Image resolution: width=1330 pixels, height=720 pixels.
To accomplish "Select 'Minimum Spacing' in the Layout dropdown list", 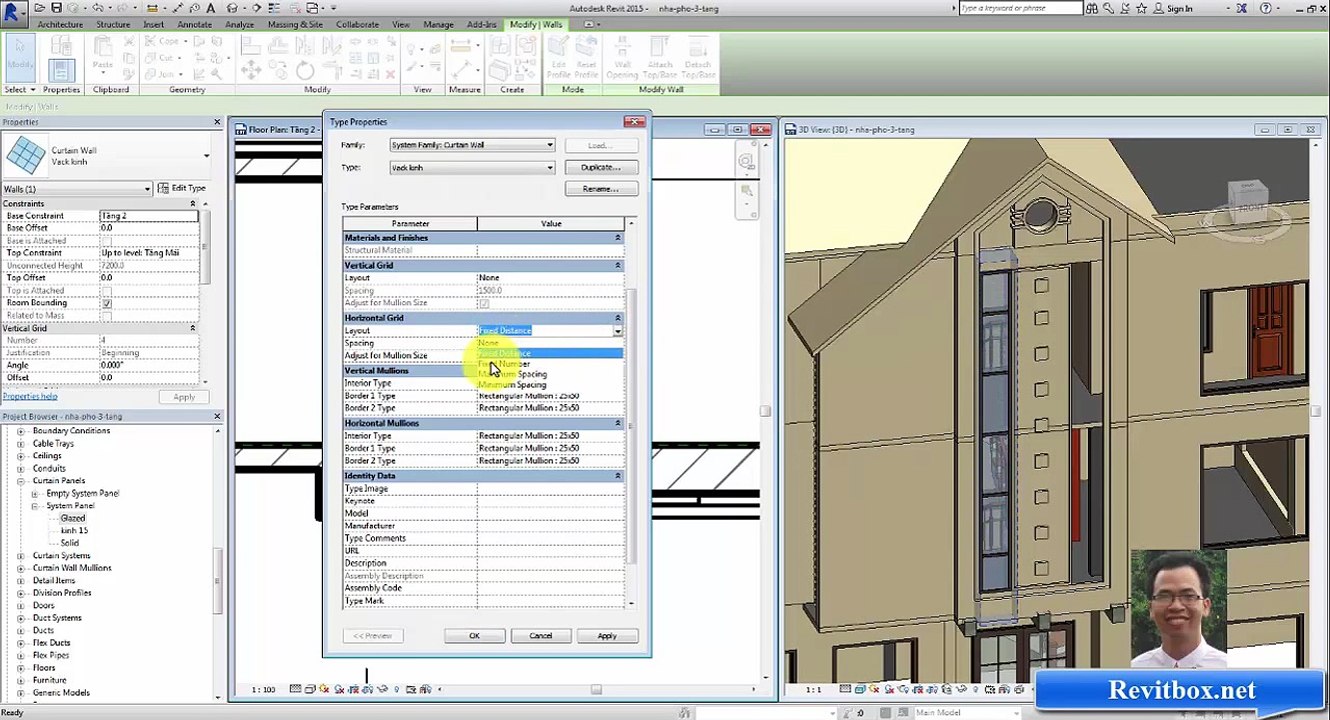I will pos(550,385).
